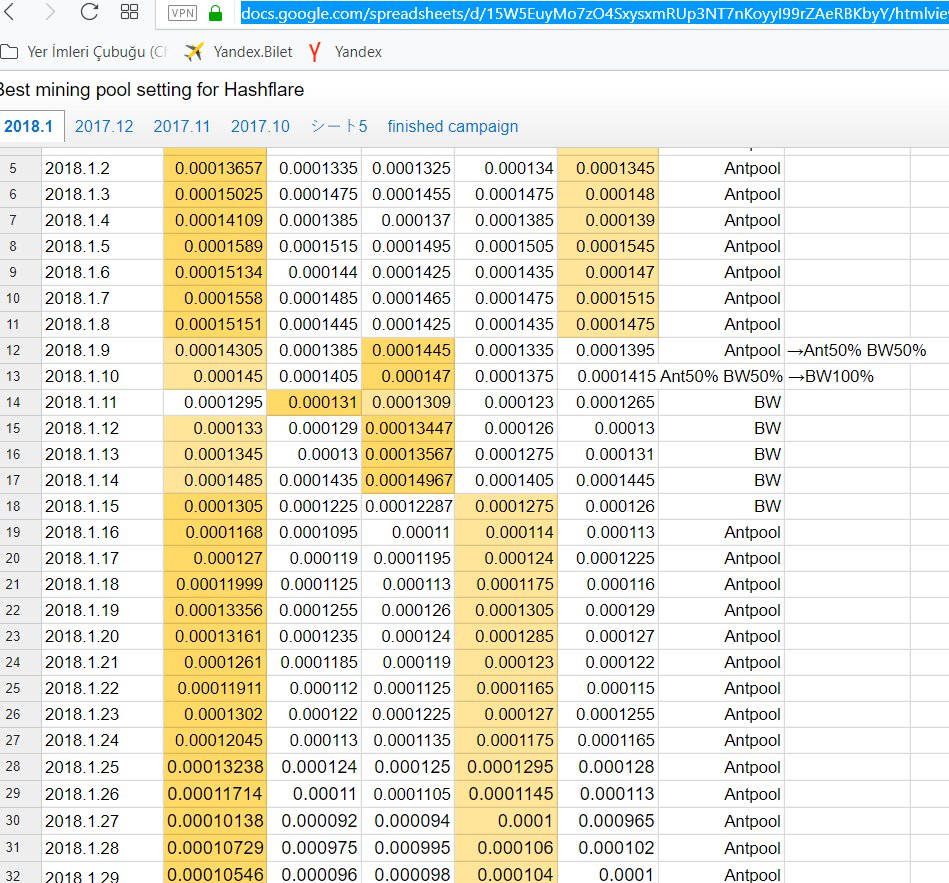Toggle the VPN badge in address bar
949x883 pixels.
click(x=183, y=13)
